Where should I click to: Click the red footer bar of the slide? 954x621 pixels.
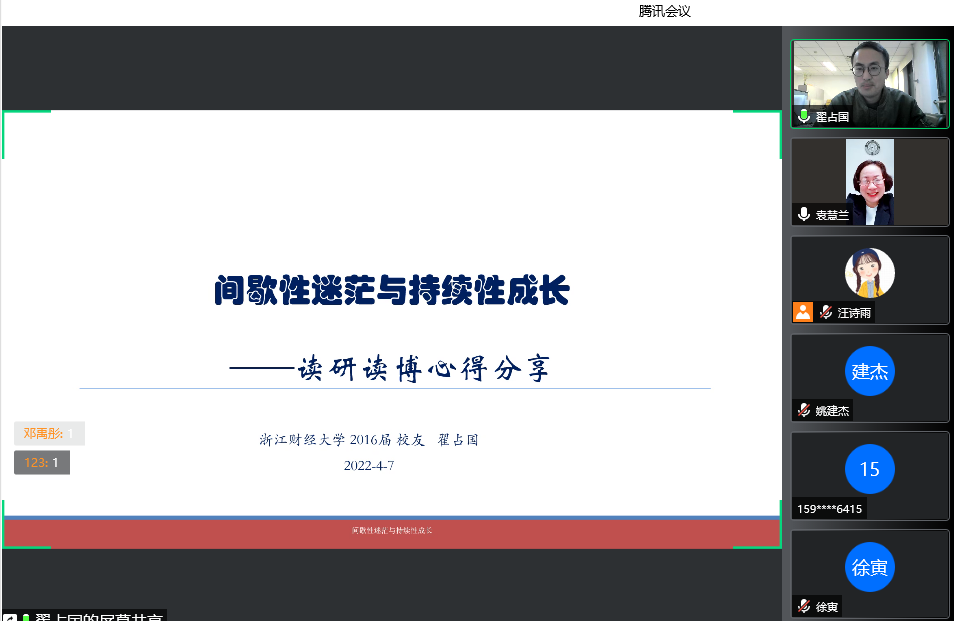(391, 532)
